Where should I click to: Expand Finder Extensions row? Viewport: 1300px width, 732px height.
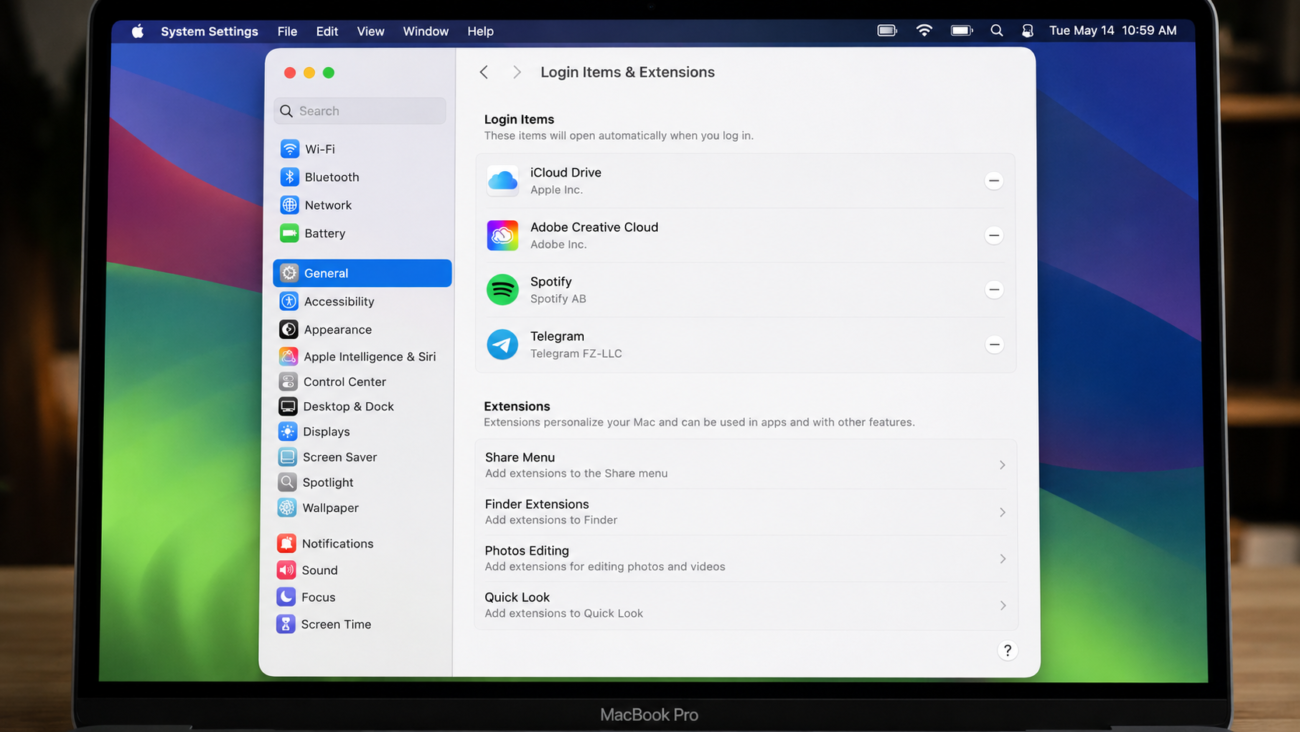pos(746,512)
